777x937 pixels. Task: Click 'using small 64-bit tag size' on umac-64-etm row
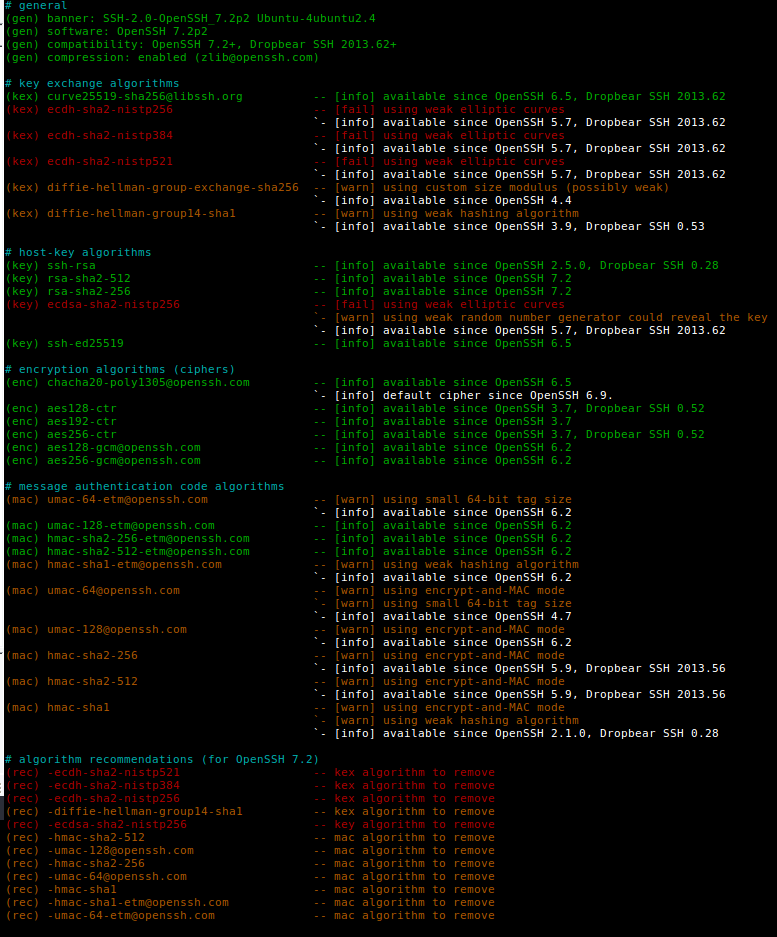(x=478, y=500)
